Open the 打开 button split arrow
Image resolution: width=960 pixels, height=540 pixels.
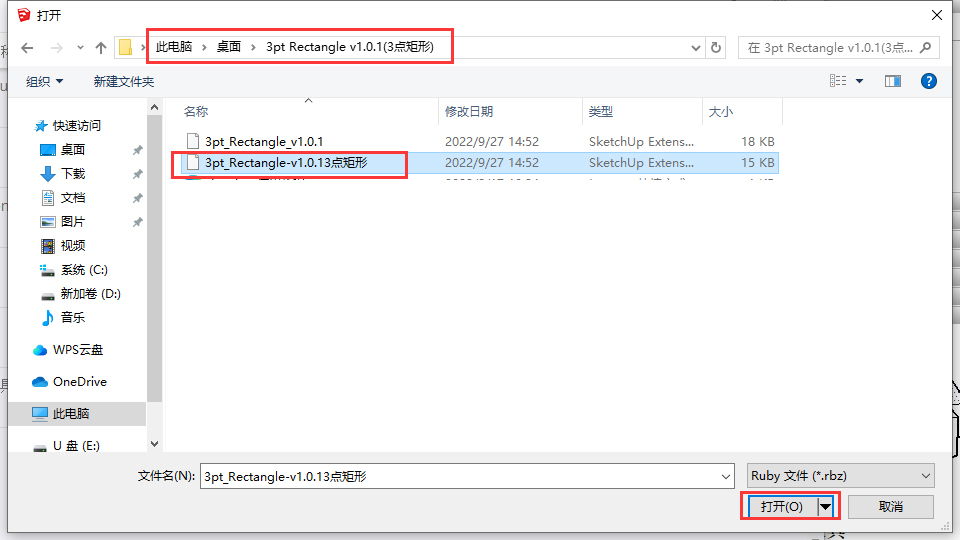pos(825,506)
